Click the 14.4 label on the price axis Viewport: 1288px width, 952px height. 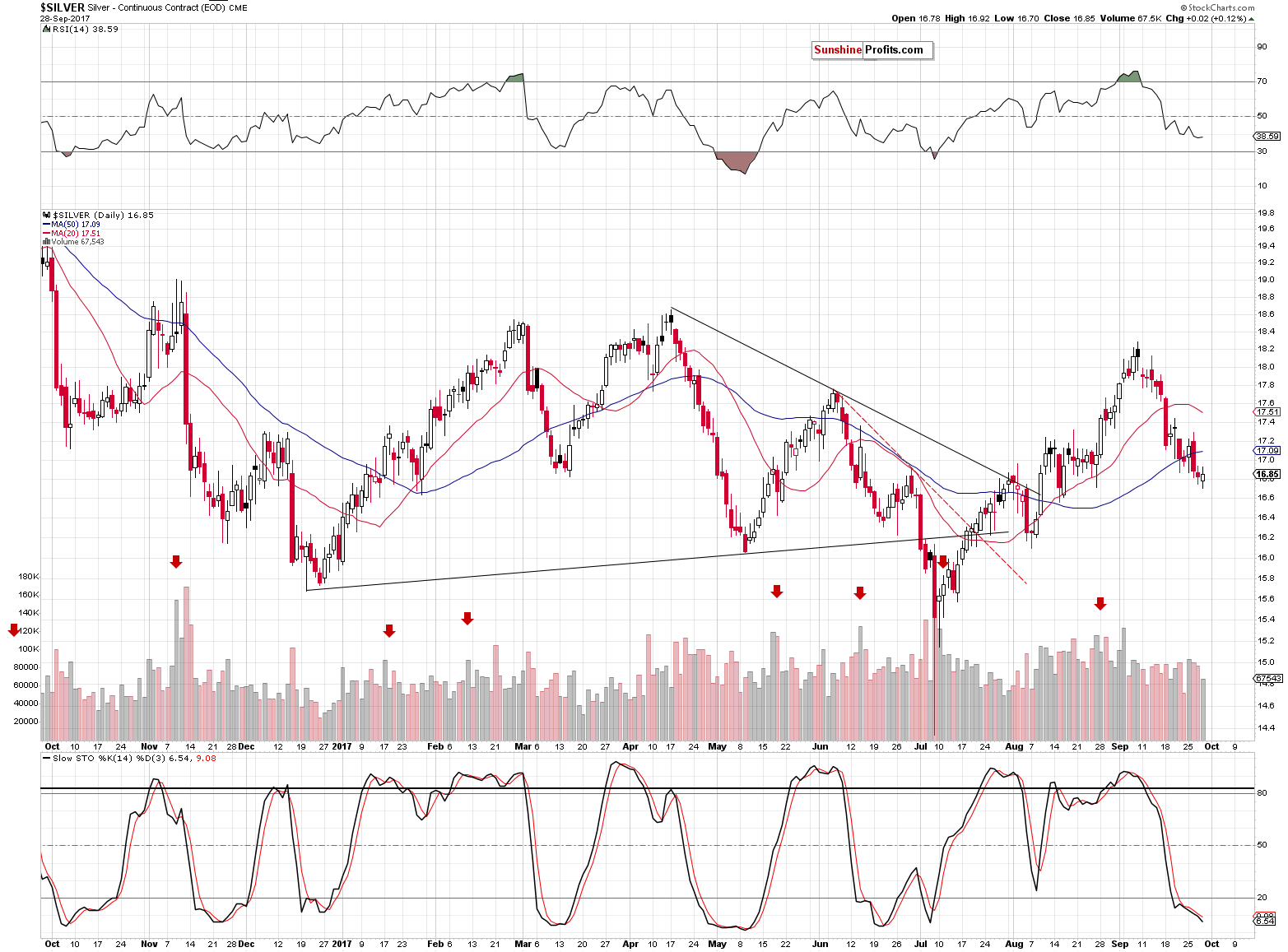coord(1265,728)
